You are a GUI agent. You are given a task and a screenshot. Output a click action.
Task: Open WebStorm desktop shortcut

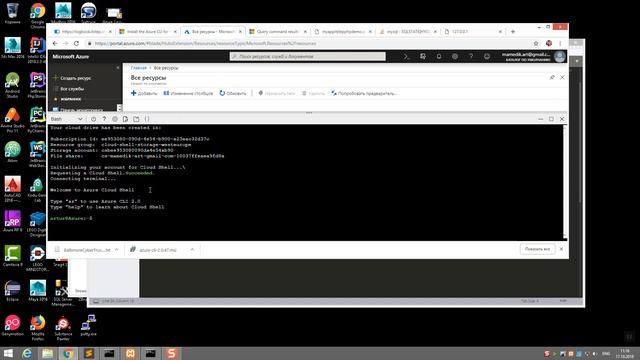pos(37,154)
